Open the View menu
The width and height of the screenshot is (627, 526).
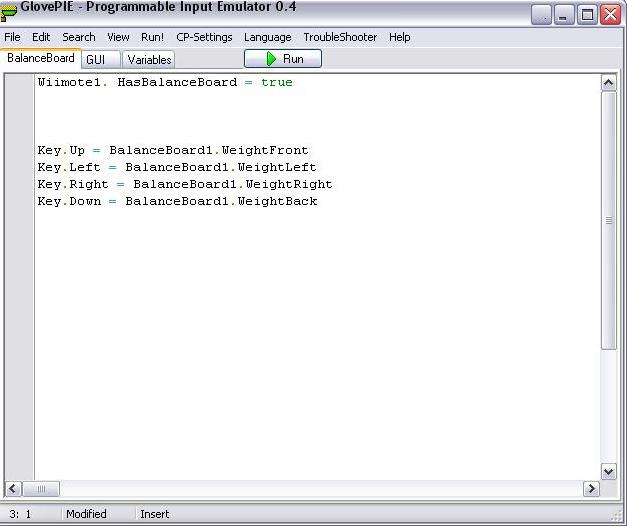[x=118, y=37]
